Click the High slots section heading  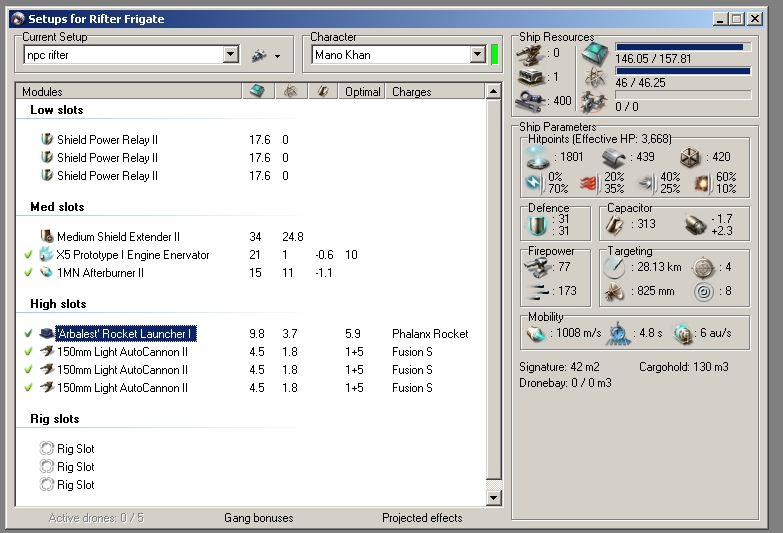pos(58,304)
